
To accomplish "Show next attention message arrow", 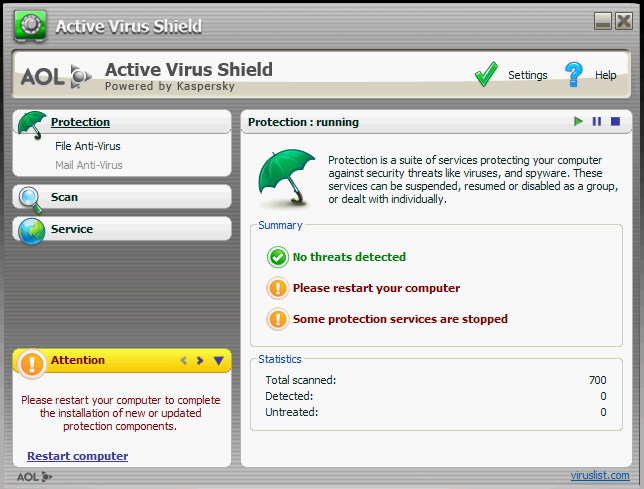I will (x=200, y=360).
